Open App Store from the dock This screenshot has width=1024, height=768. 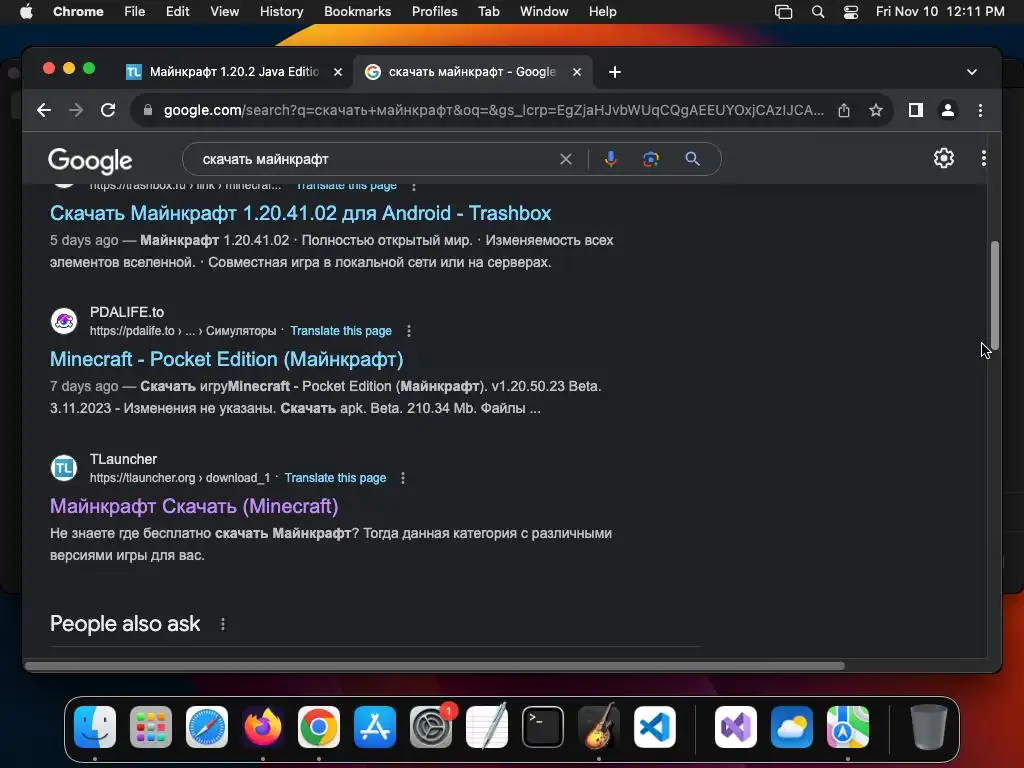pos(375,727)
